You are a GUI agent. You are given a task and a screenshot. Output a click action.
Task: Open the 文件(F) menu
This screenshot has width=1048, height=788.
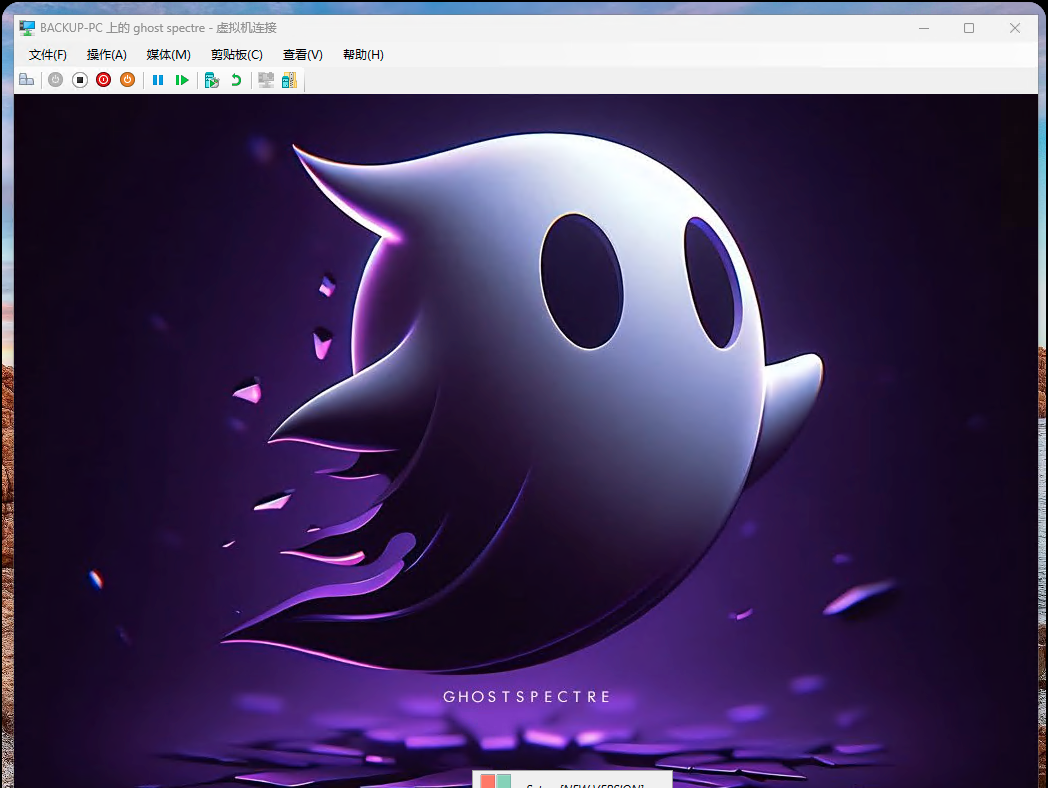pos(46,55)
